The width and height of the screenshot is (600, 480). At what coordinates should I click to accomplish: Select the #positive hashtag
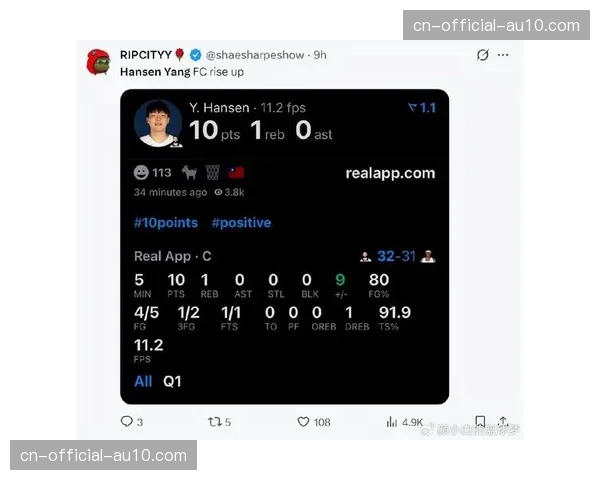coord(241,222)
